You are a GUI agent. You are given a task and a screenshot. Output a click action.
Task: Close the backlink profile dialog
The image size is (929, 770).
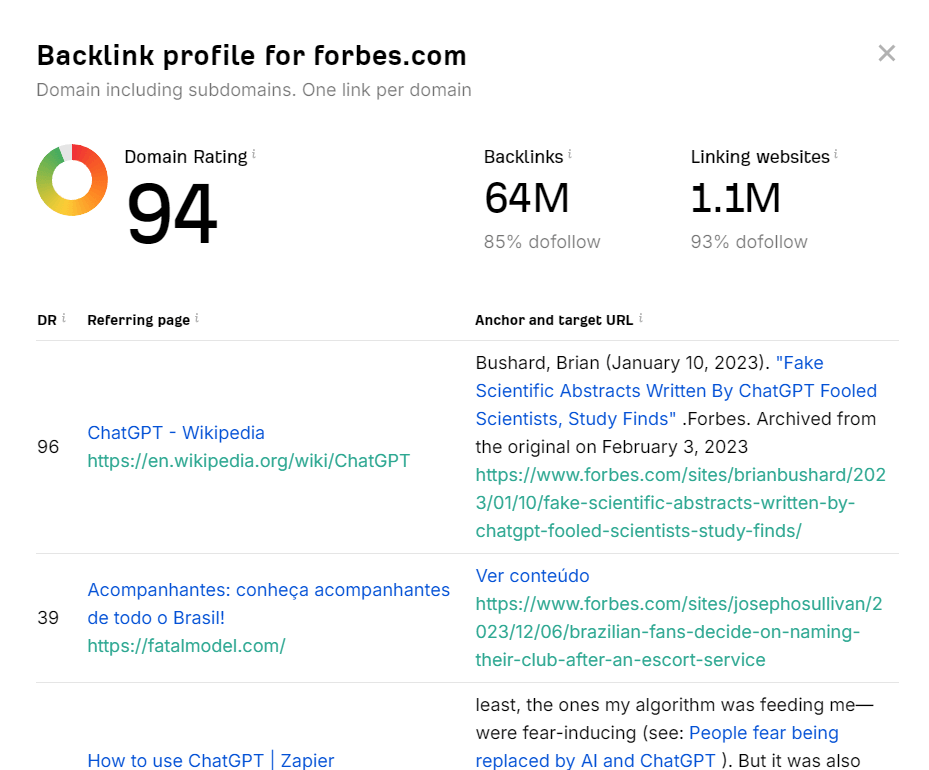886,53
